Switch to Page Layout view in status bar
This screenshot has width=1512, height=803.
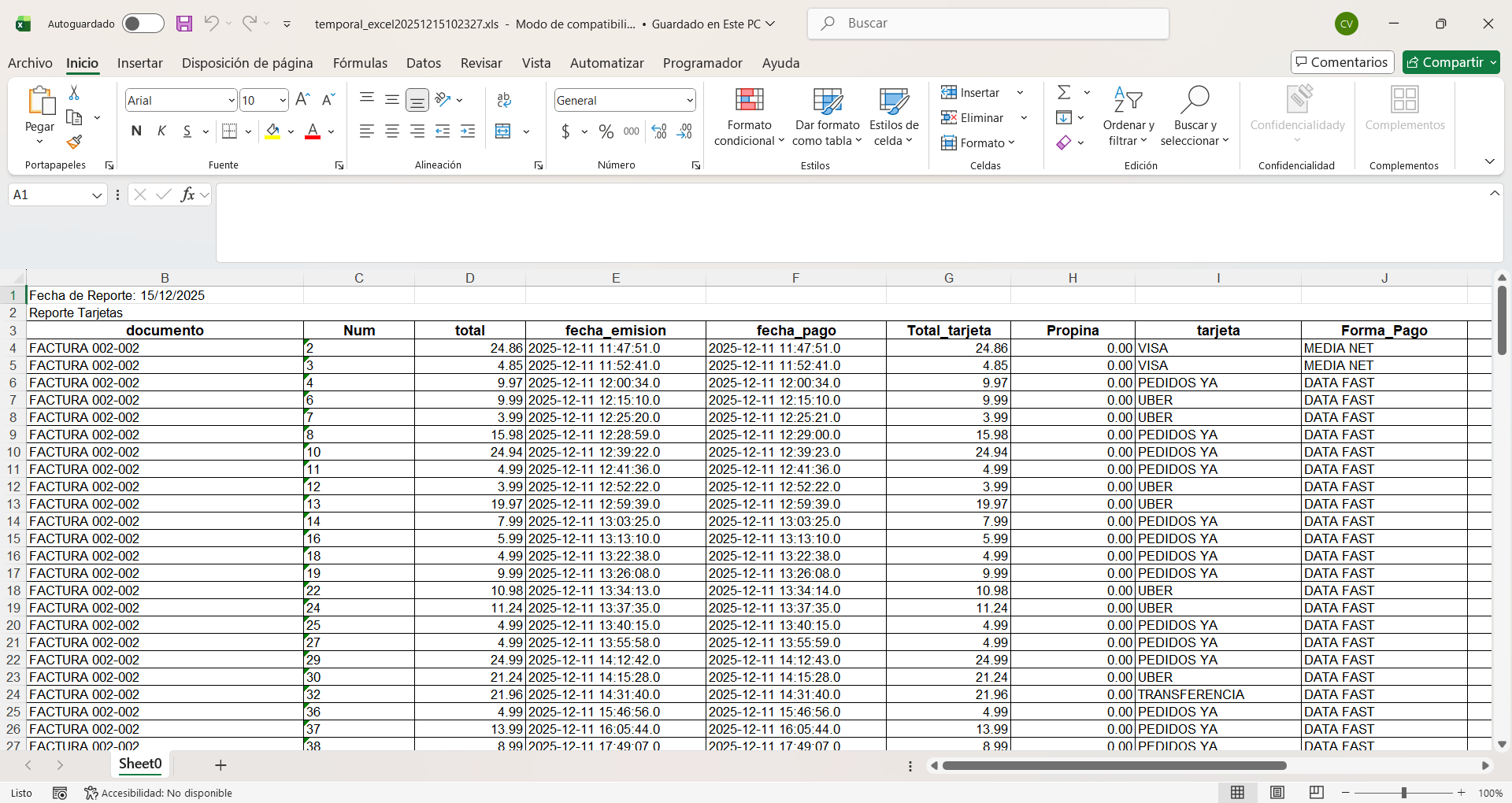1277,793
